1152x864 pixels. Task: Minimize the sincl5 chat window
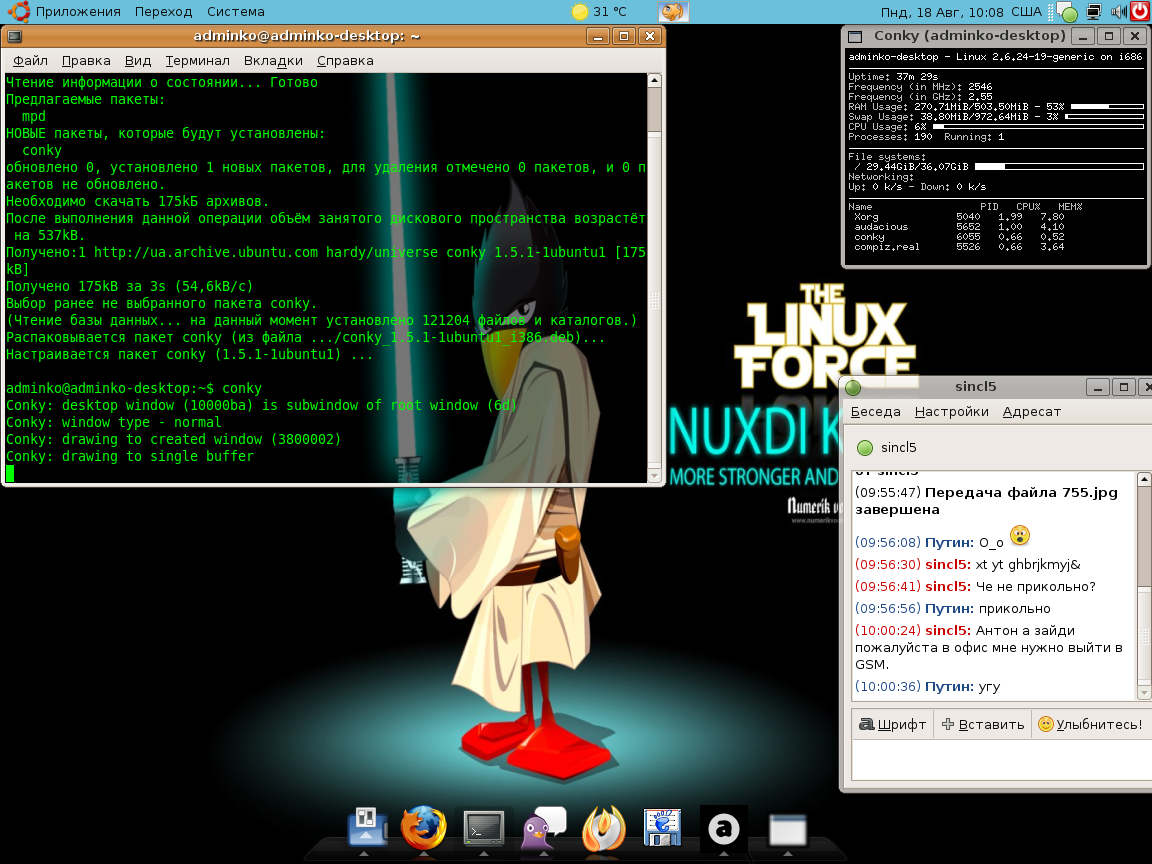(x=1098, y=387)
